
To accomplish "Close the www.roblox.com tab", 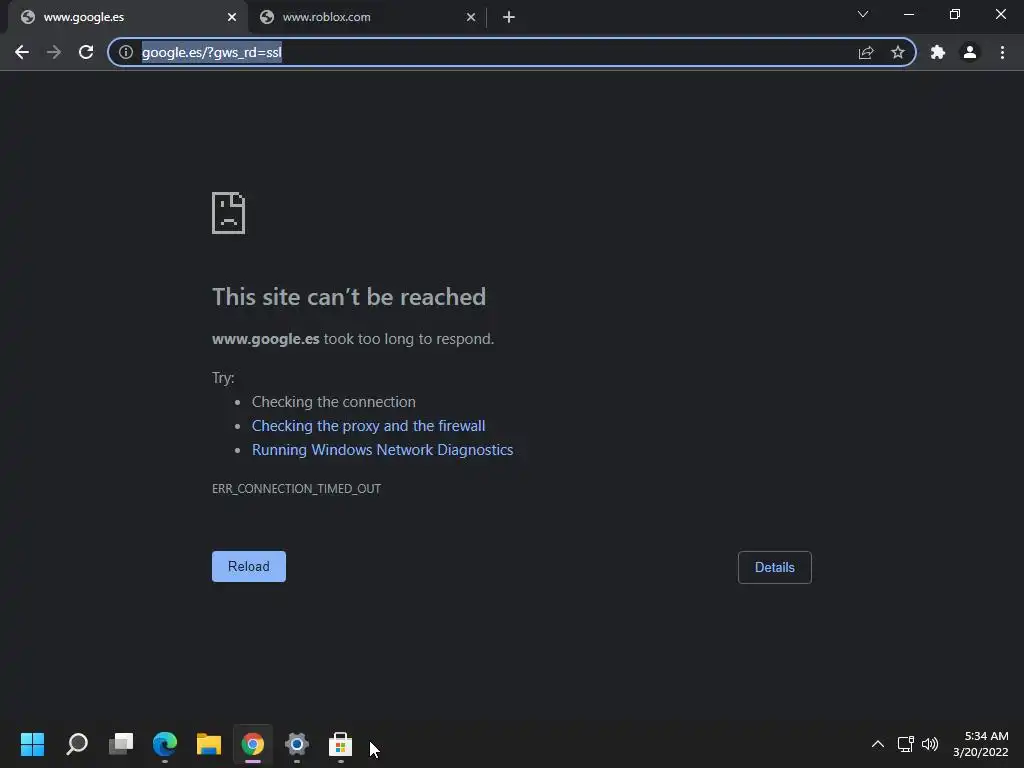I will 471,17.
